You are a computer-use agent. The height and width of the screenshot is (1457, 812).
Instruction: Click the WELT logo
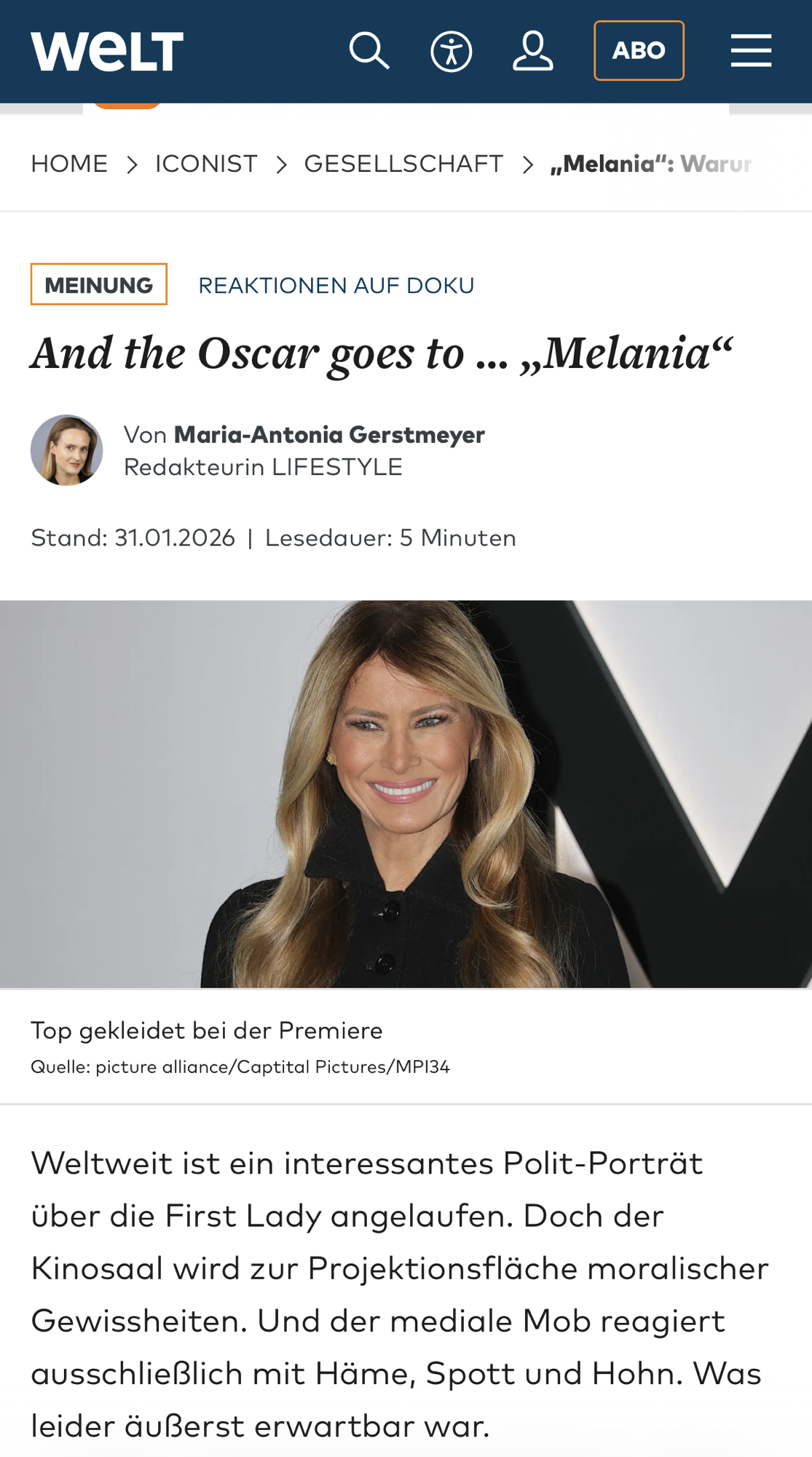[x=107, y=51]
